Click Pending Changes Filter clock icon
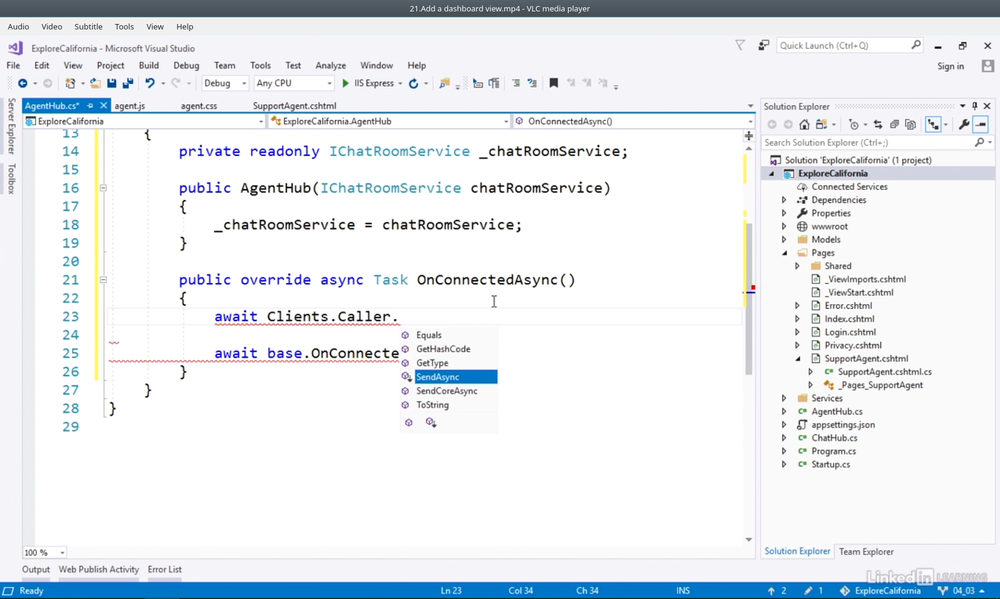 [x=853, y=124]
